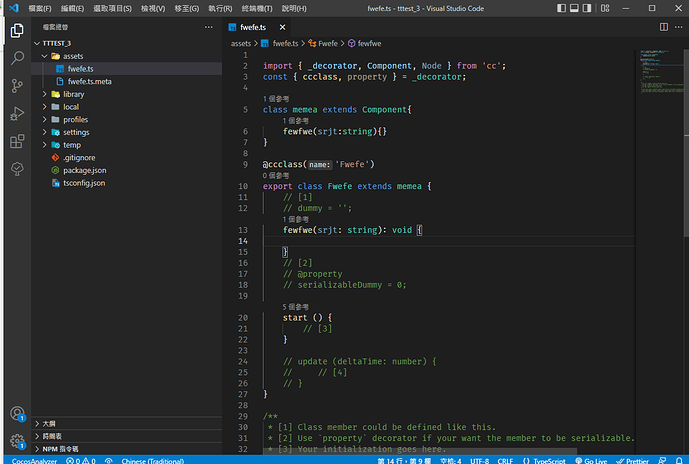This screenshot has width=689, height=464.
Task: Expand the NPM scripts section
Action: tap(60, 449)
